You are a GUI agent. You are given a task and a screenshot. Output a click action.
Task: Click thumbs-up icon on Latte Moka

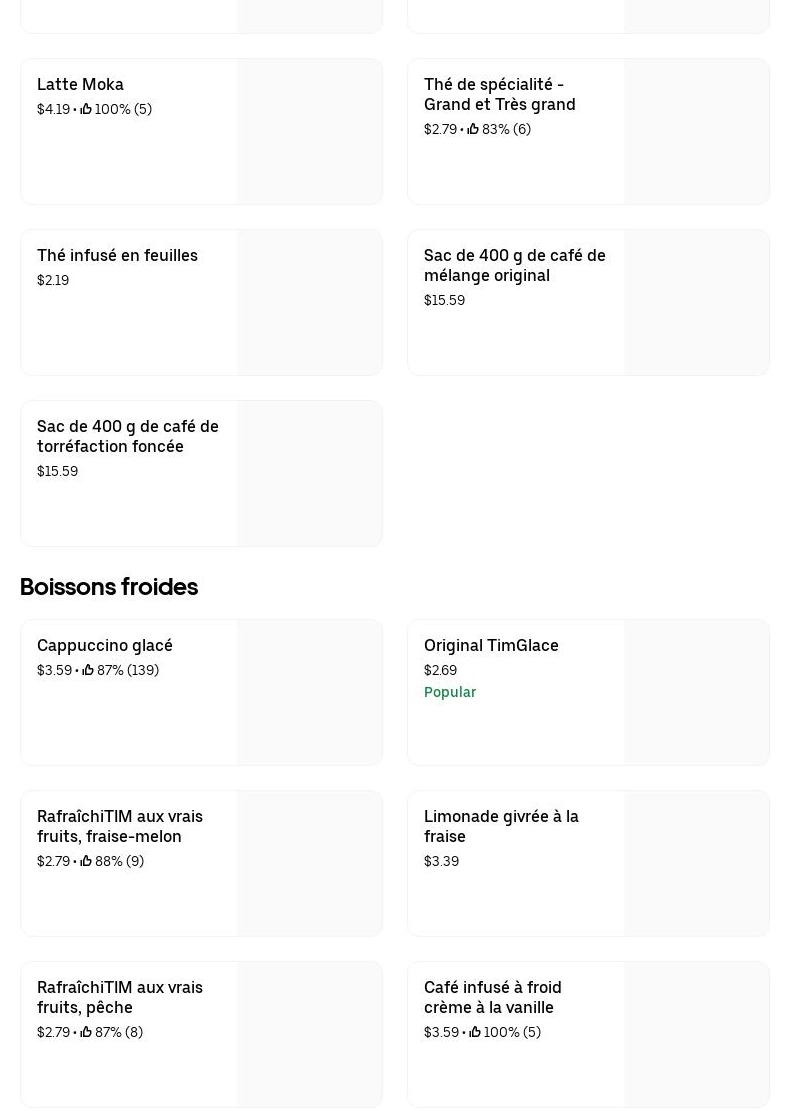[86, 109]
